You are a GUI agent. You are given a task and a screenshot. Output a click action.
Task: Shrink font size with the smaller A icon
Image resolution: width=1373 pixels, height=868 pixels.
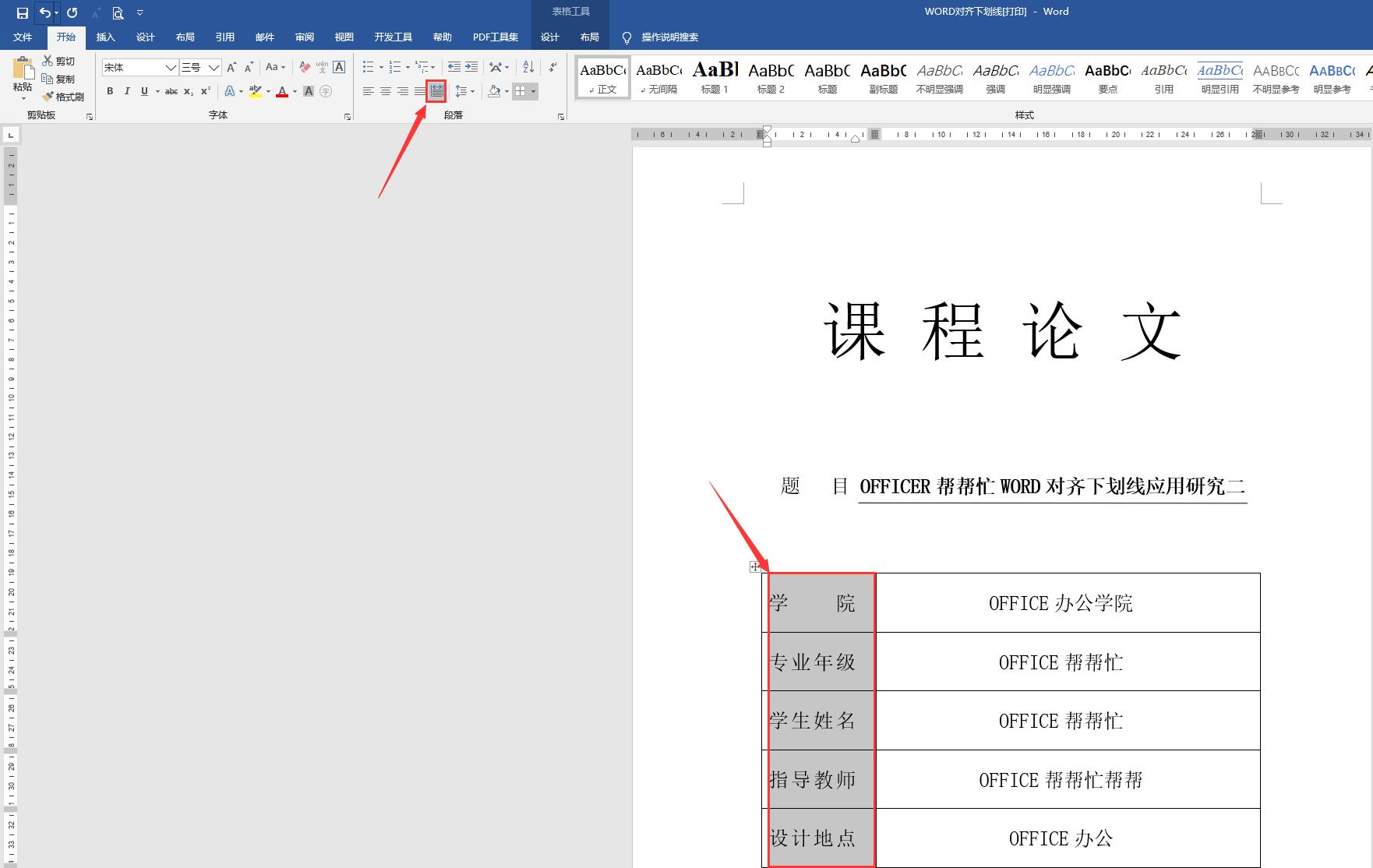(249, 67)
